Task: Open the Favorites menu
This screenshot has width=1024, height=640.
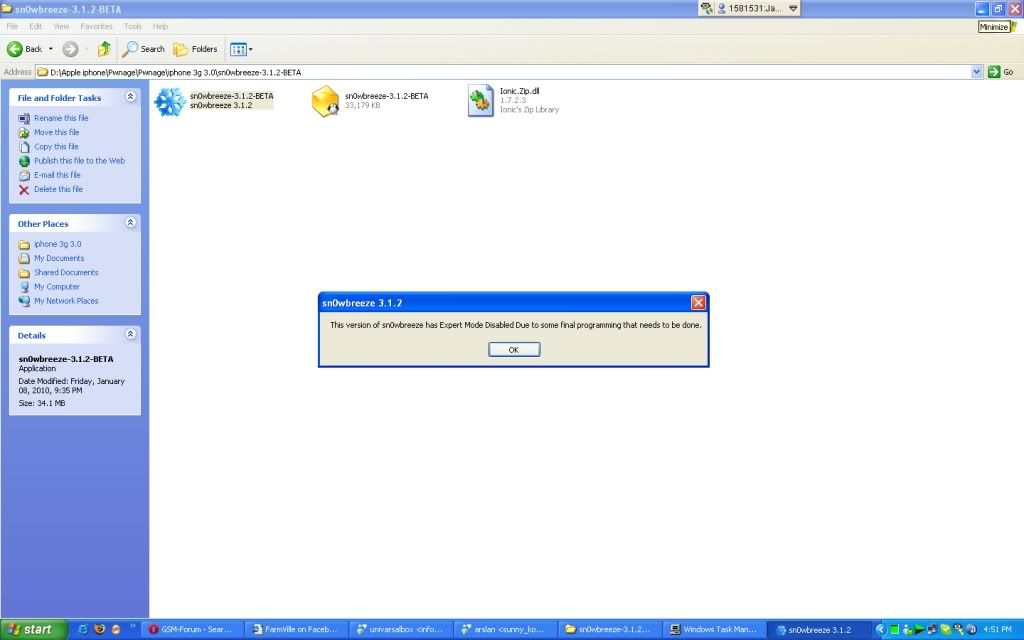Action: [x=96, y=26]
